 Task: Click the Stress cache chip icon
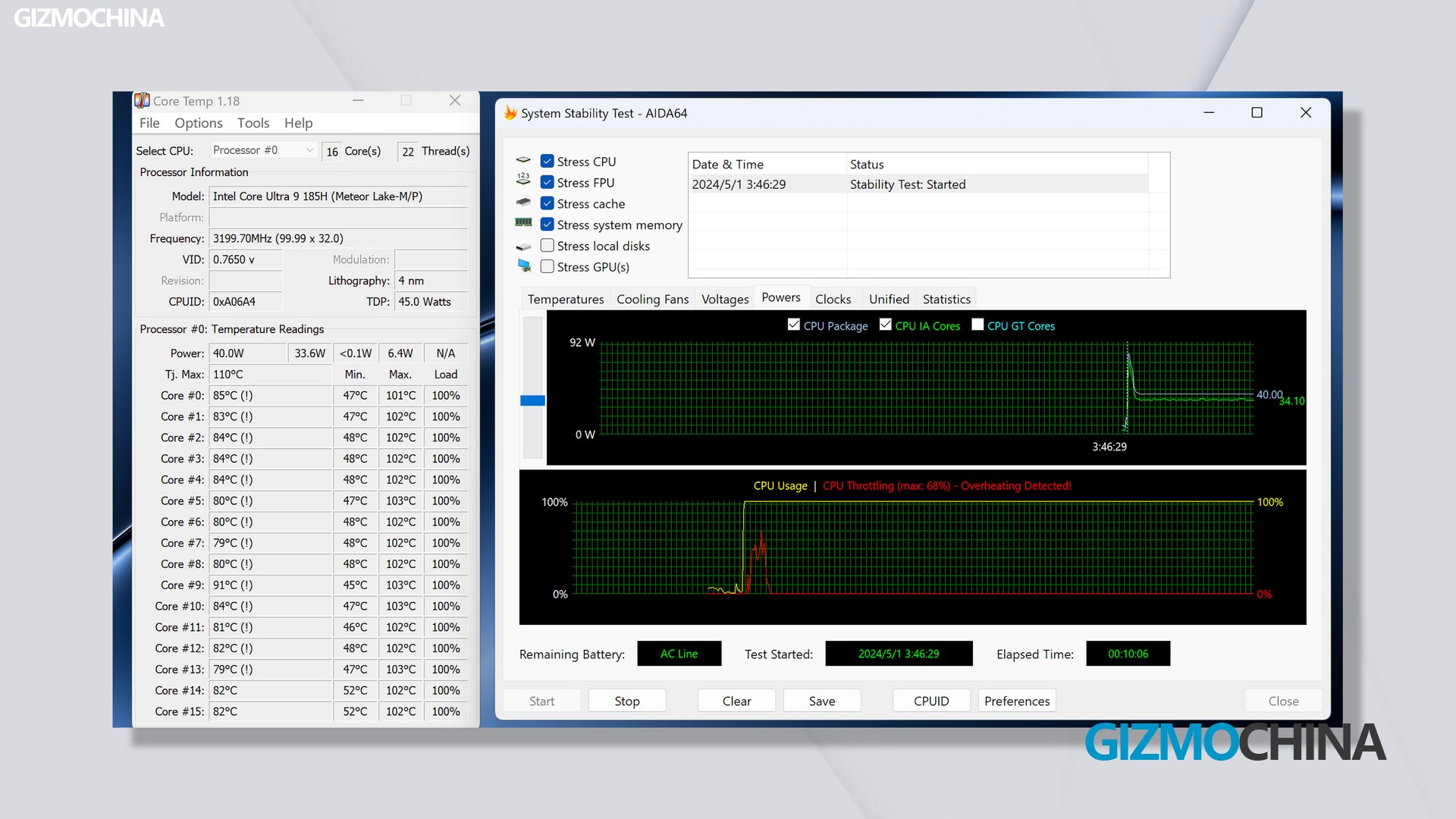coord(523,202)
